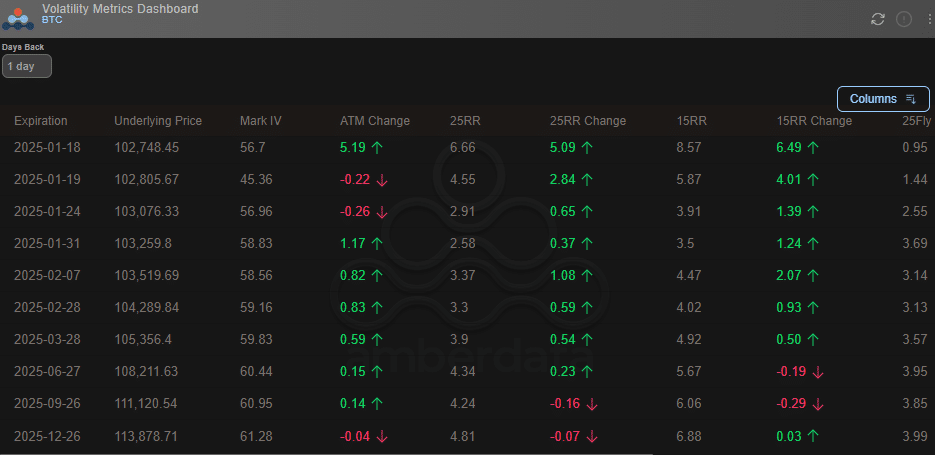Viewport: 935px width, 455px height.
Task: Click the BTC symbol label
Action: point(53,19)
